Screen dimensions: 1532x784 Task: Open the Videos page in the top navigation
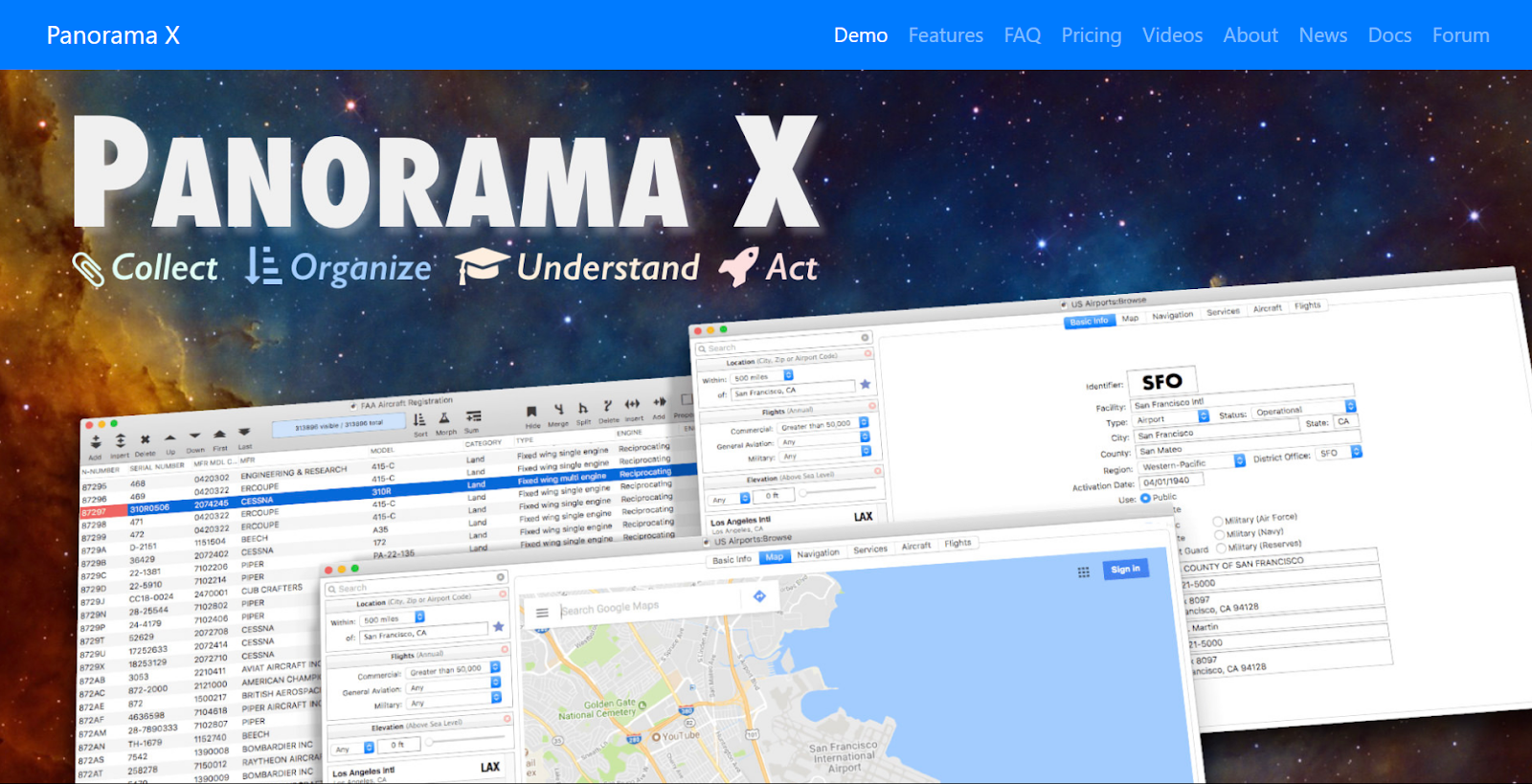[x=1172, y=35]
